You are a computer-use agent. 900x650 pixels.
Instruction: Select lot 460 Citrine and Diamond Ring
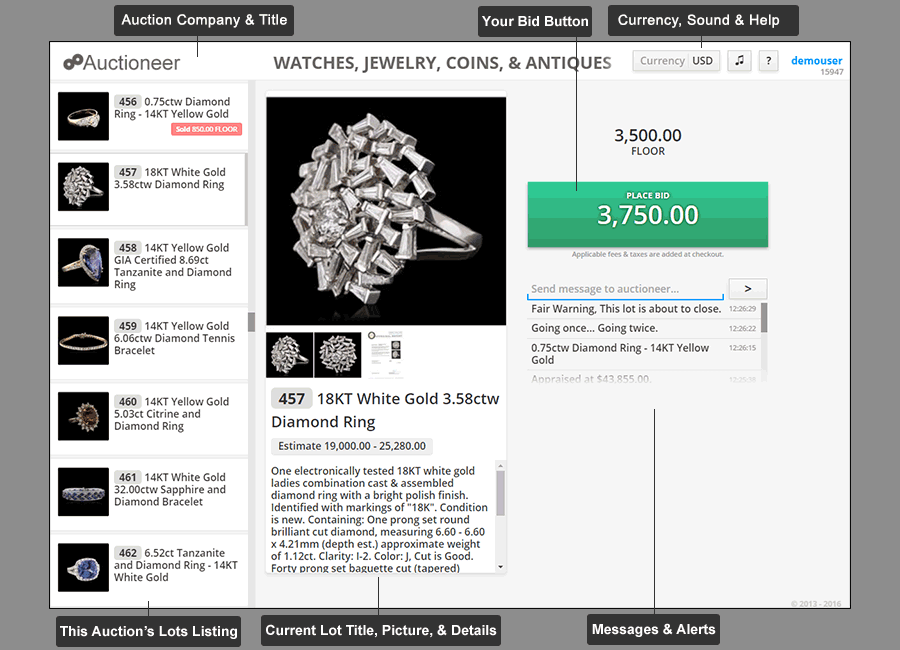149,416
